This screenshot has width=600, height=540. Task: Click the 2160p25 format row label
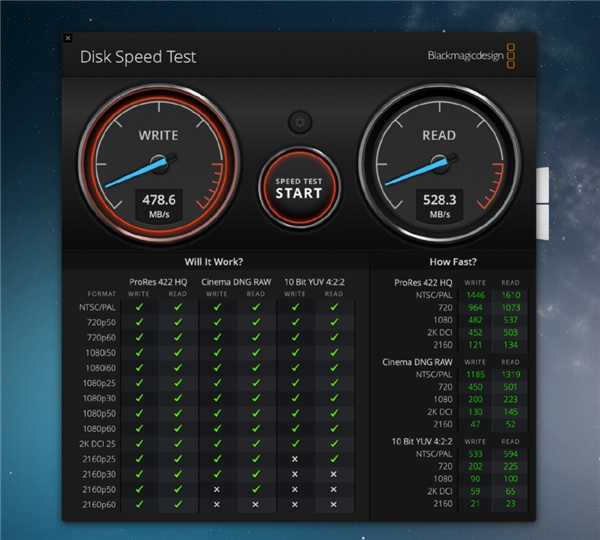coord(99,459)
